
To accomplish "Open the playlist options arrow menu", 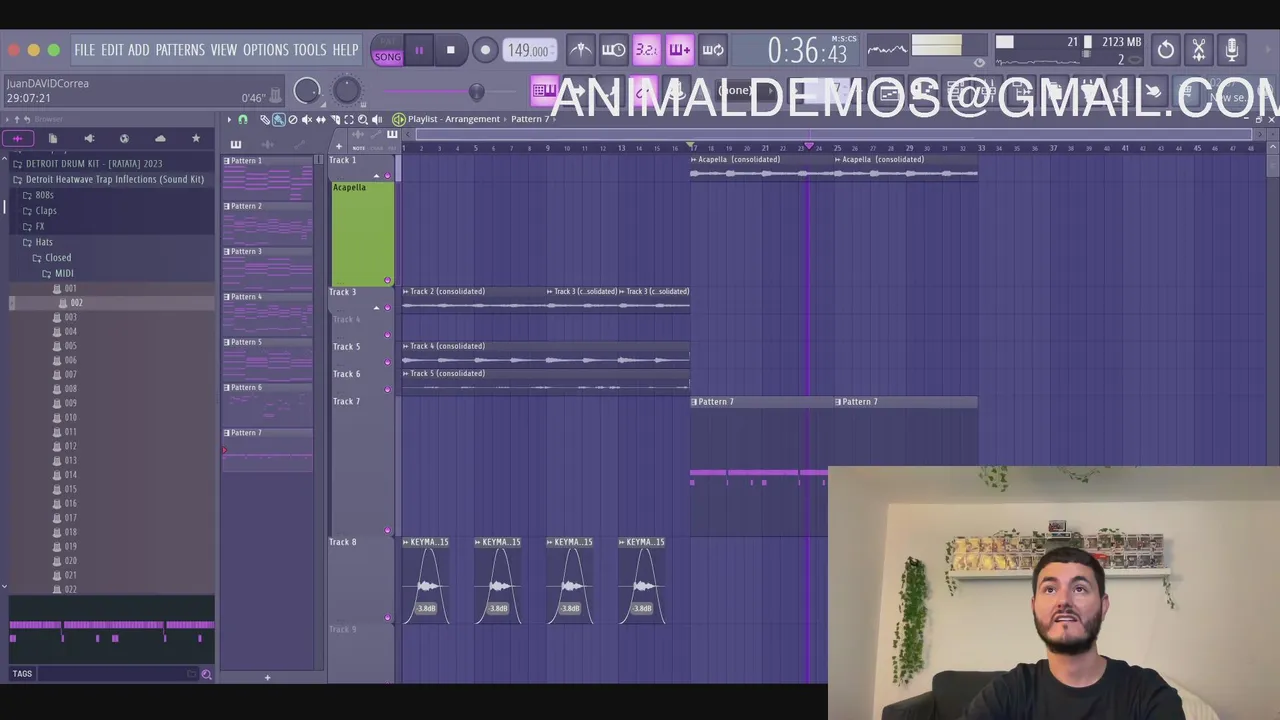I will tap(229, 119).
